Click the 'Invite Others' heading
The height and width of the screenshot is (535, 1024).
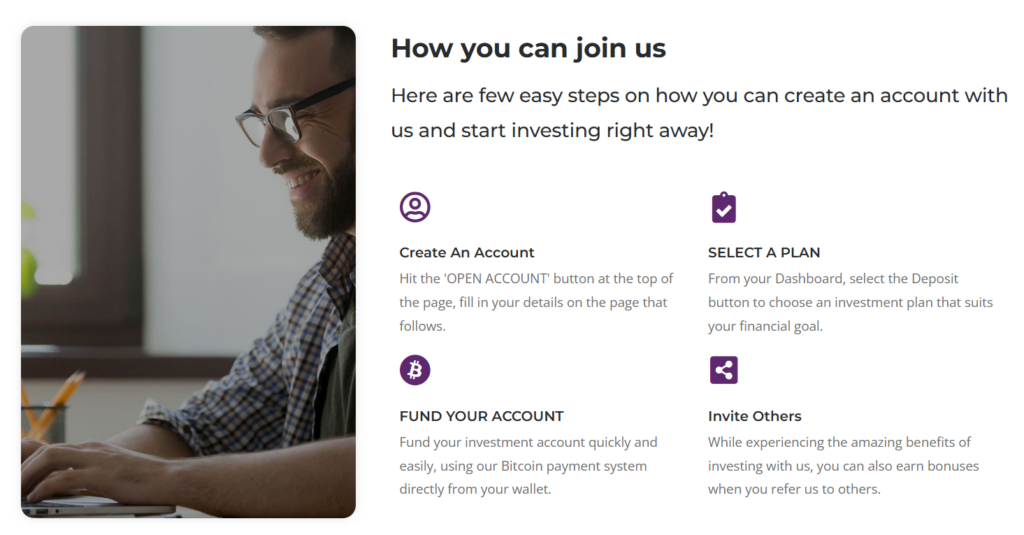coord(754,416)
